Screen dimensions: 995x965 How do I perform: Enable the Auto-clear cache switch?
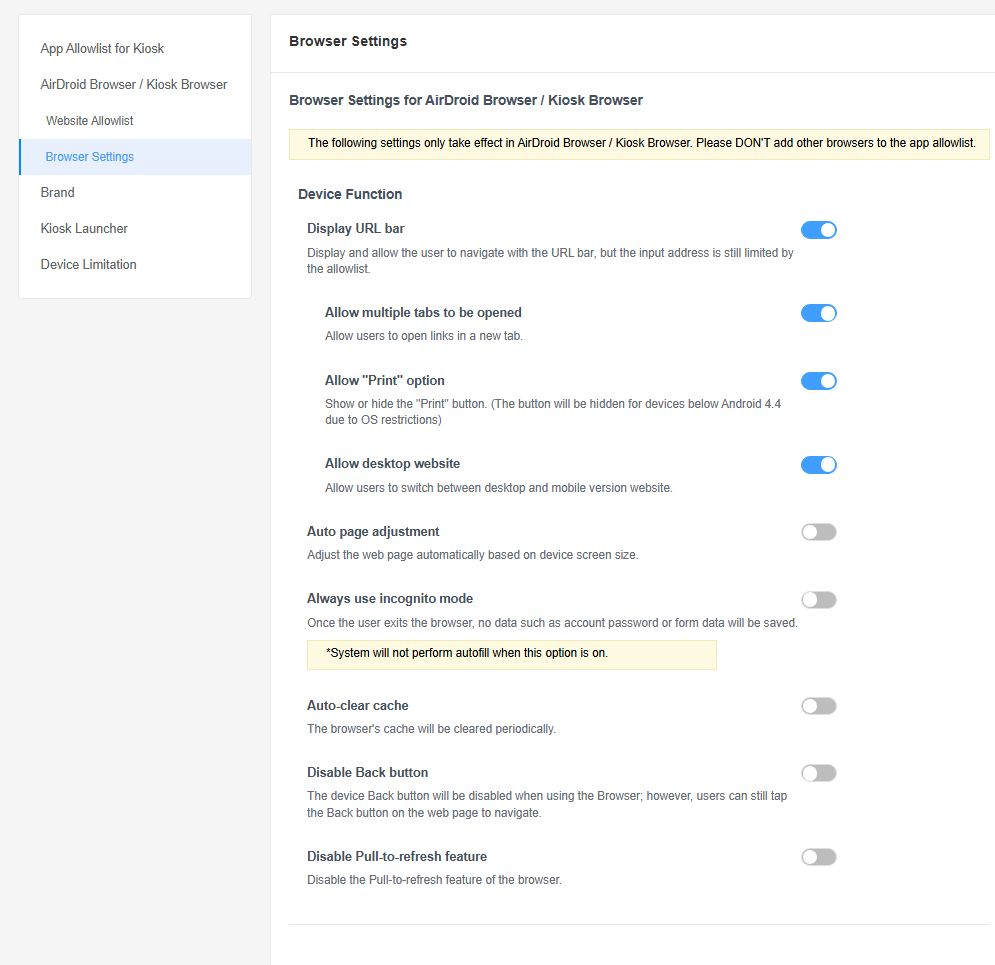point(818,705)
